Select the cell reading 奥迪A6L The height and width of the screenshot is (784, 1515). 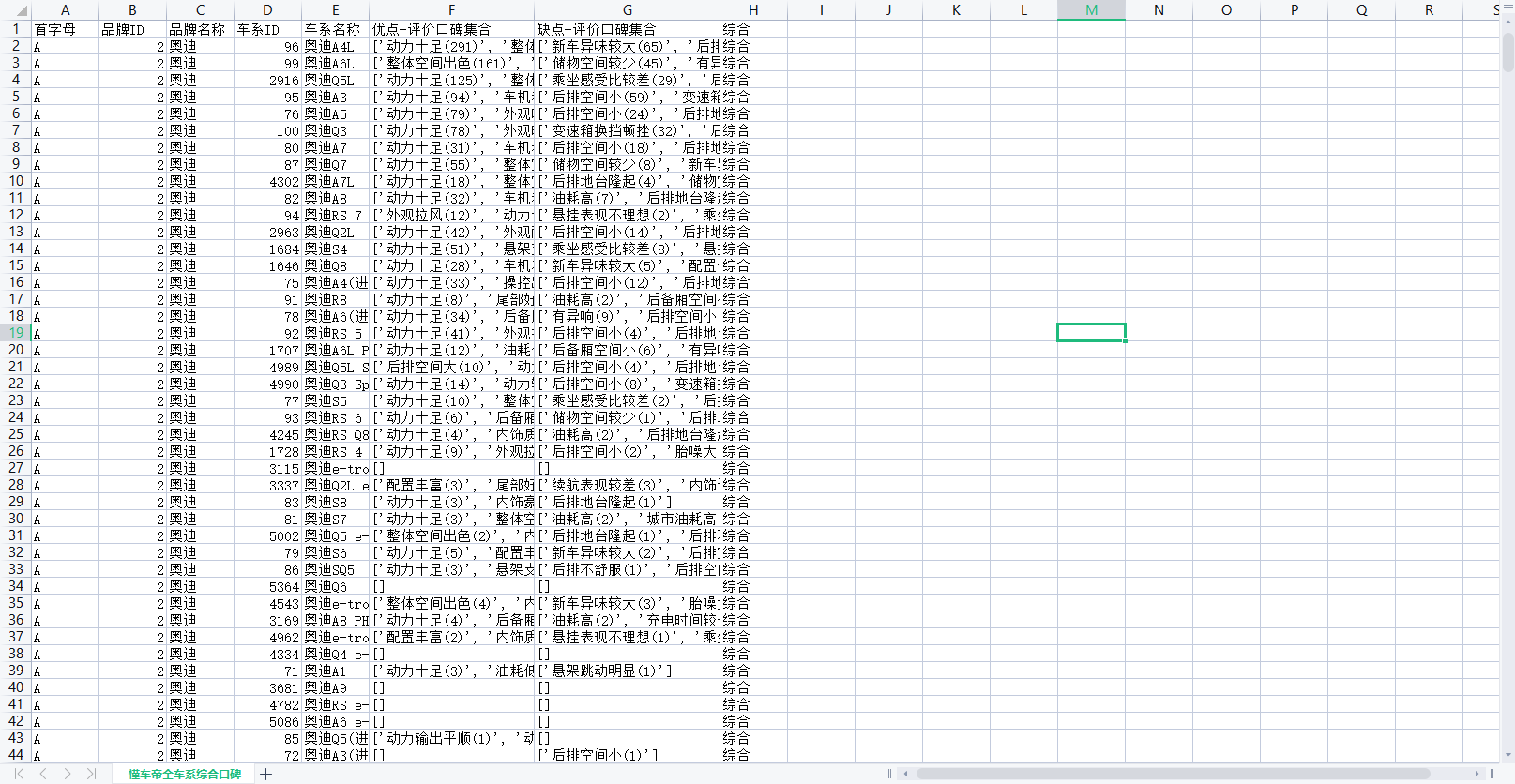[335, 63]
